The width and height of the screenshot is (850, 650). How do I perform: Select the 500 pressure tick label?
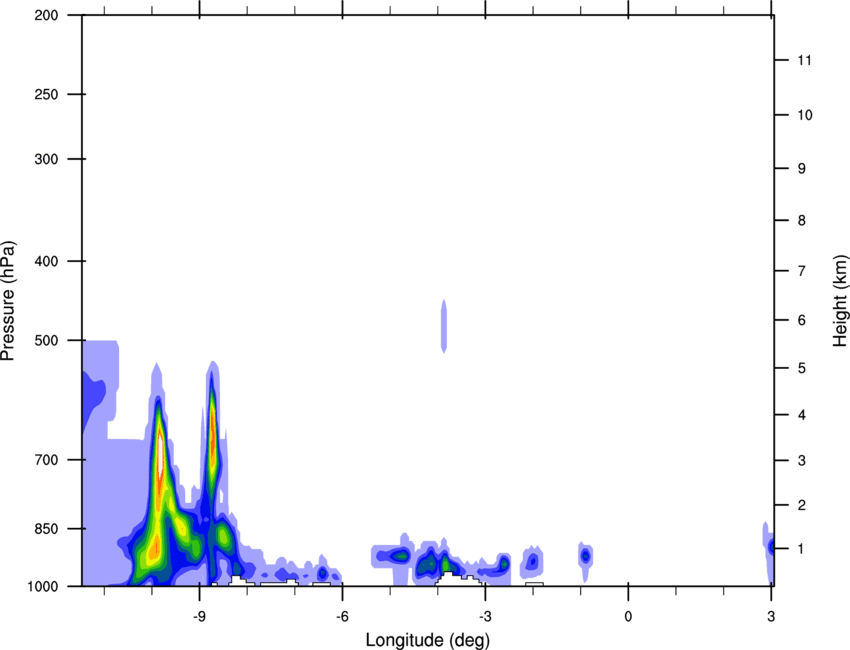point(46,340)
